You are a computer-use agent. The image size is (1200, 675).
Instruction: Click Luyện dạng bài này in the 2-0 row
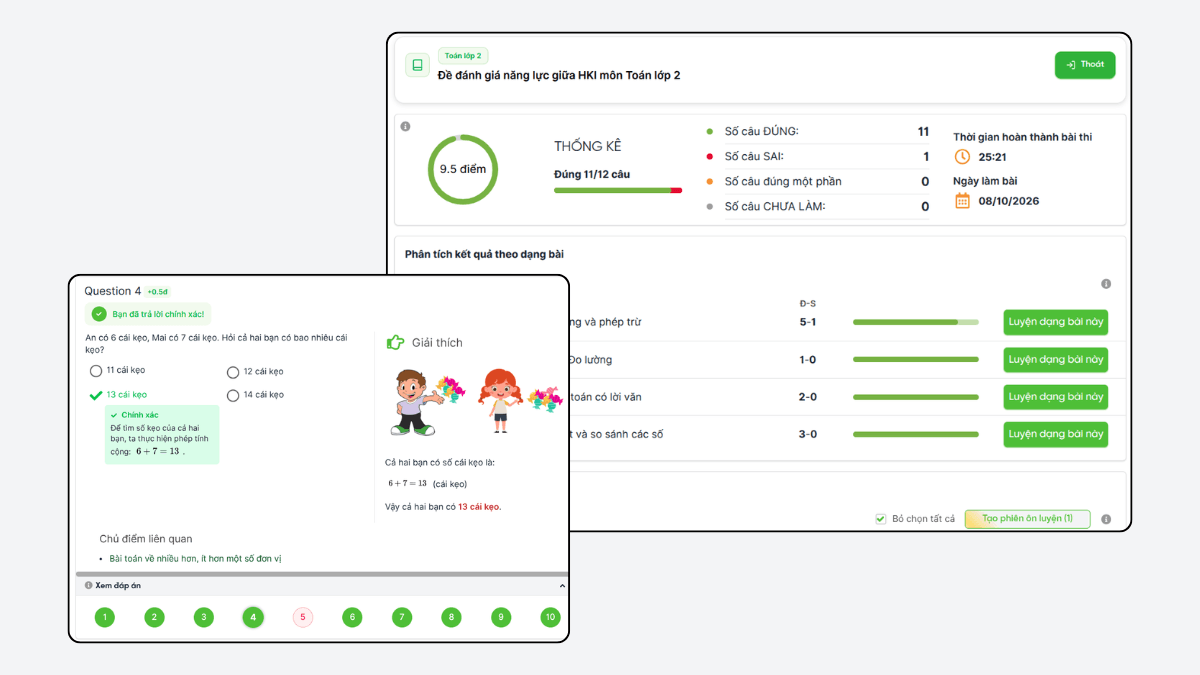[x=1056, y=397]
